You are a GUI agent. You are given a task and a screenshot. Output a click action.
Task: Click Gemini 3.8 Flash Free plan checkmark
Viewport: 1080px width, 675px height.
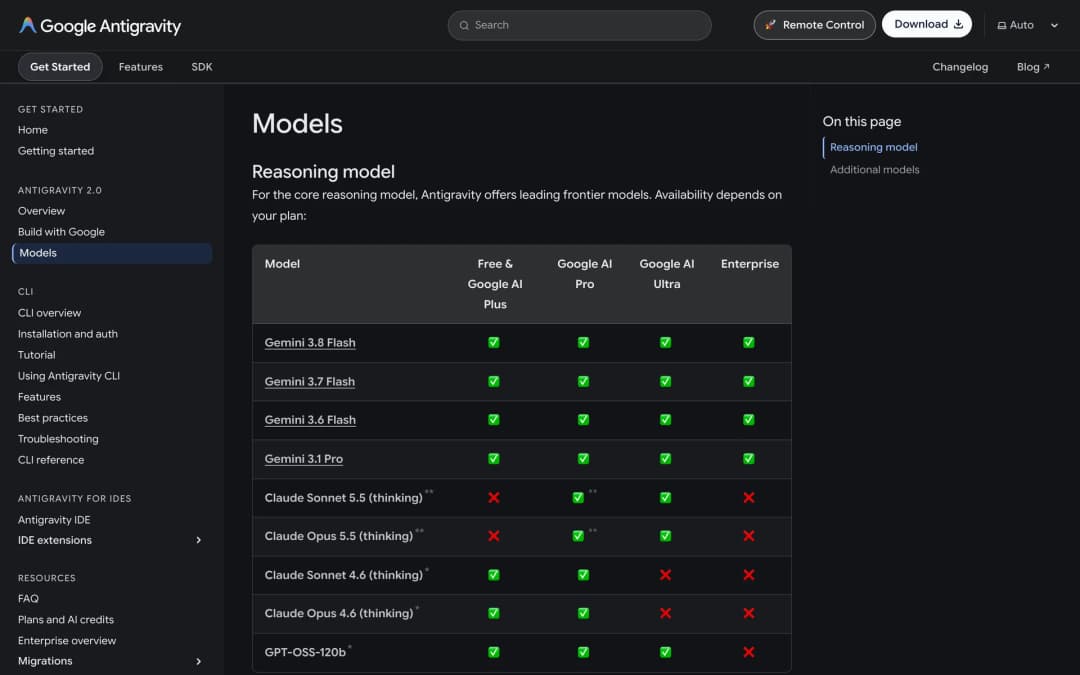pyautogui.click(x=494, y=342)
